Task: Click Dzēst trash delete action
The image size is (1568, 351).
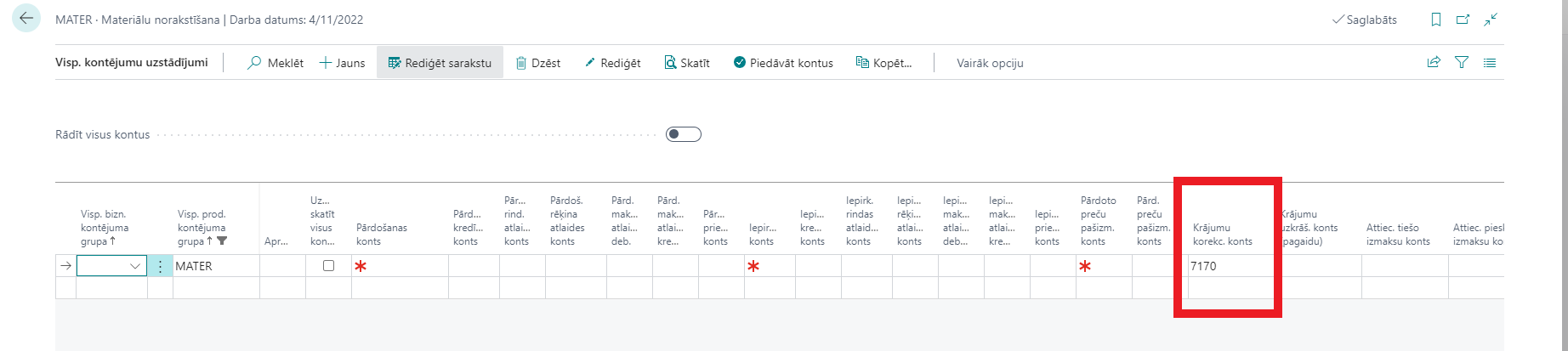Action: coord(538,63)
